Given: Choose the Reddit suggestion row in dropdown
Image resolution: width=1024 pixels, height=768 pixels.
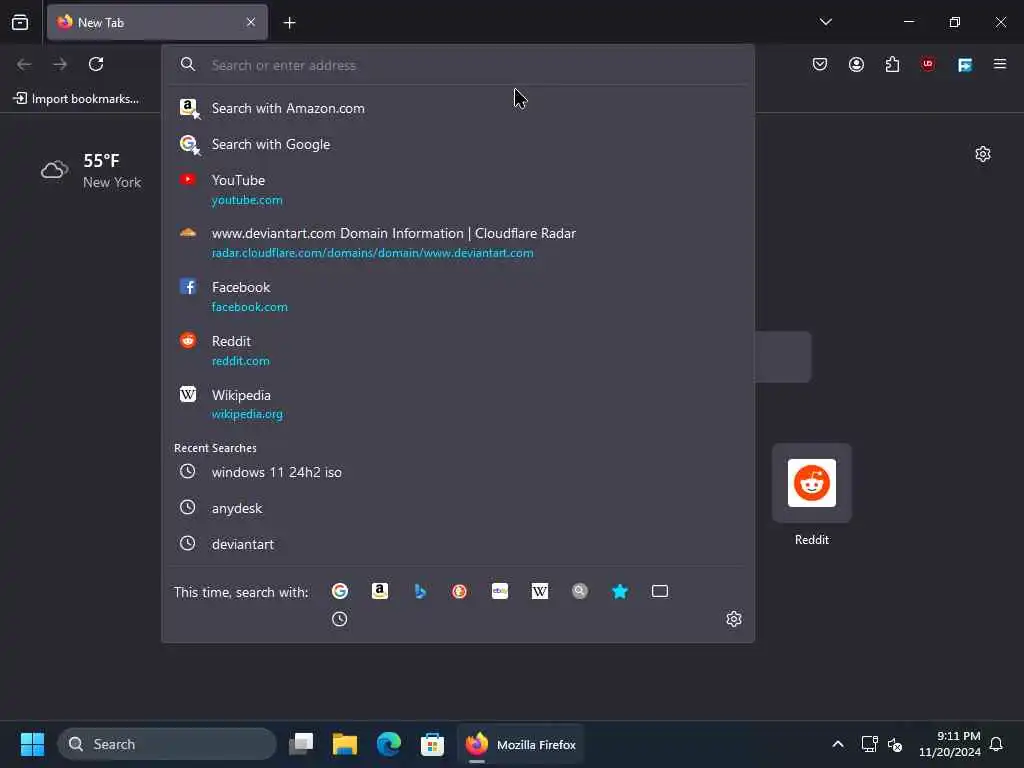Looking at the screenshot, I should tap(458, 351).
